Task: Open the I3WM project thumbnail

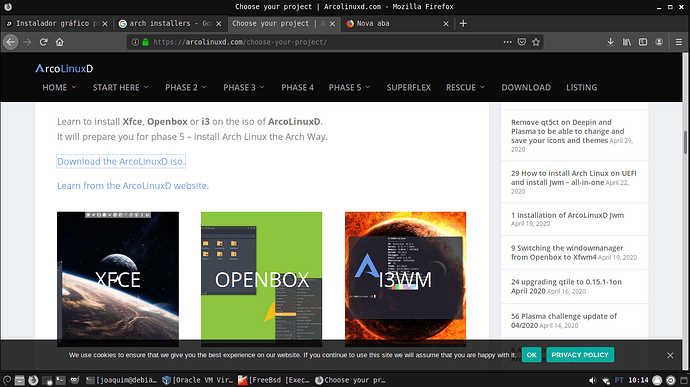Action: [x=405, y=279]
